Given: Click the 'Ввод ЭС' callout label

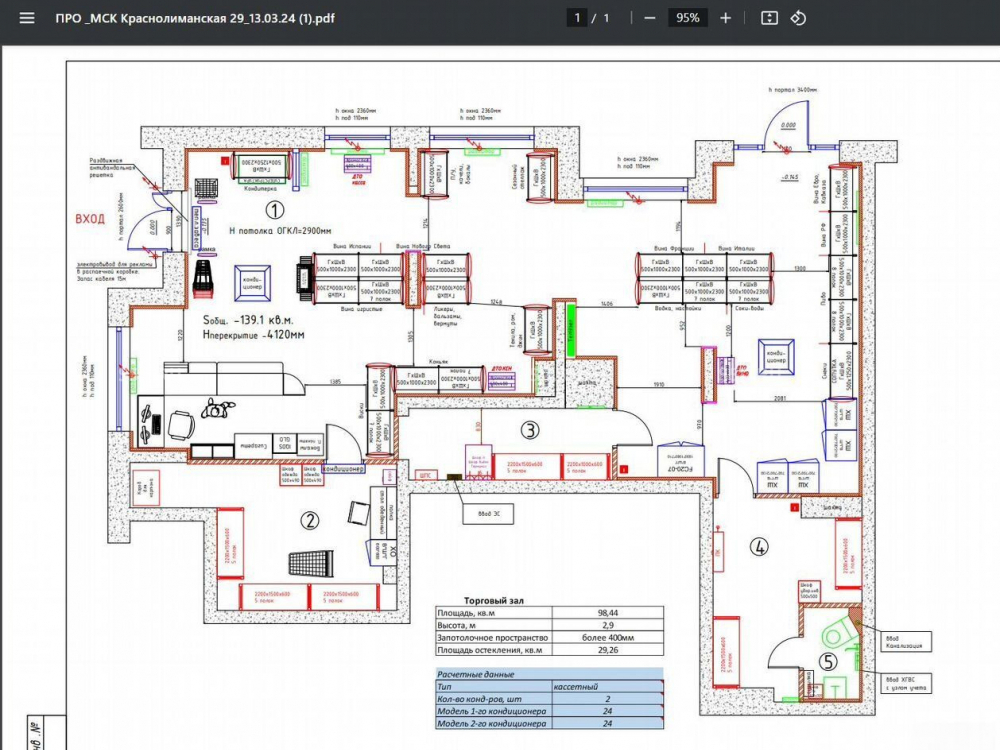Looking at the screenshot, I should pos(489,514).
